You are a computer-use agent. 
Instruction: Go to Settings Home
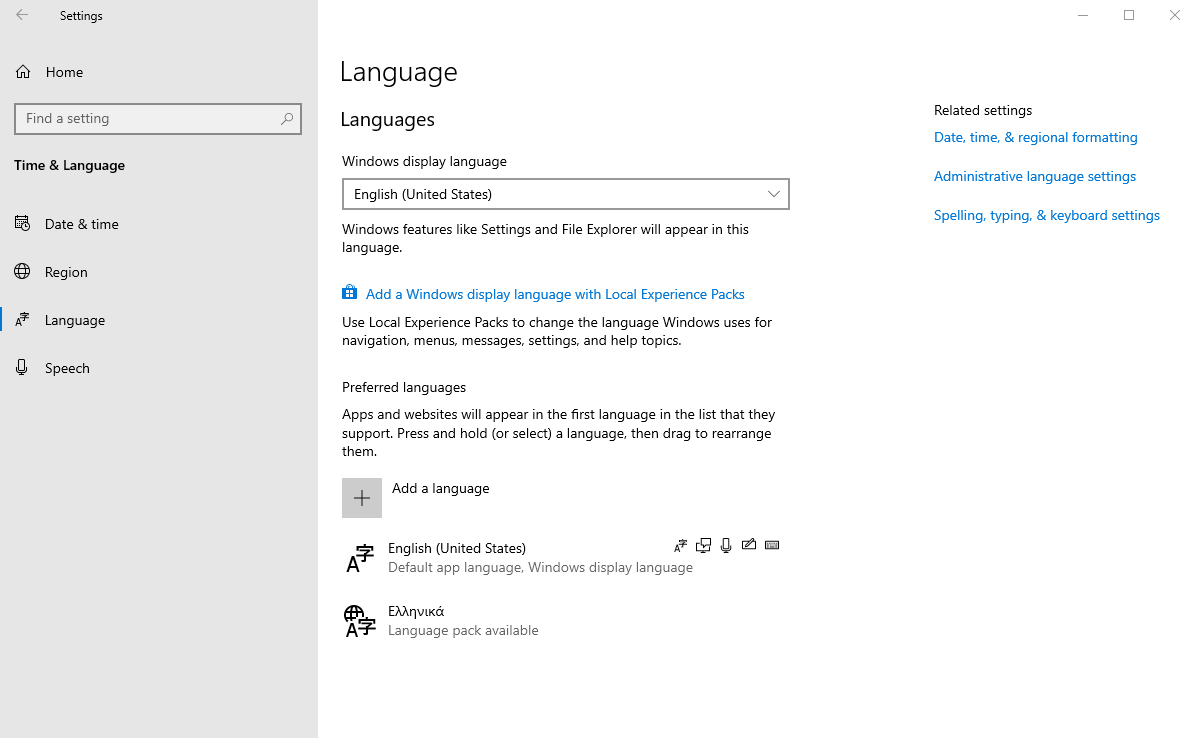pyautogui.click(x=64, y=73)
